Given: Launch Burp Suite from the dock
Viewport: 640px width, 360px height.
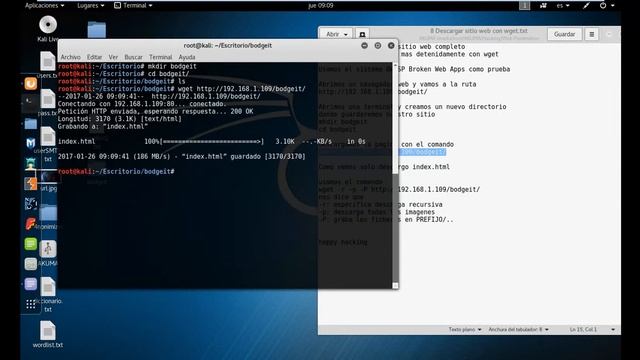Looking at the screenshot, I should point(31,184).
